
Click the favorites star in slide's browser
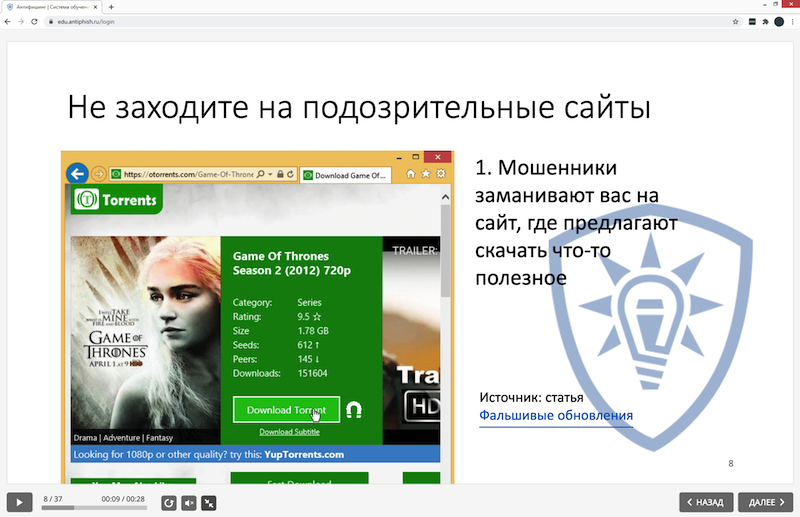(426, 174)
